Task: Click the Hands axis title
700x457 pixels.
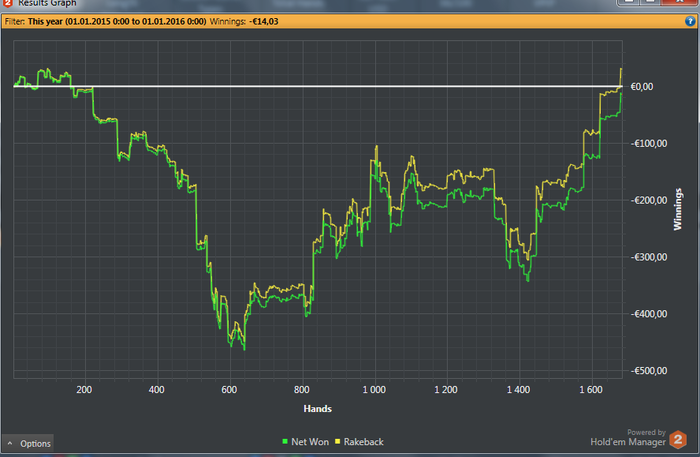Action: 317,409
